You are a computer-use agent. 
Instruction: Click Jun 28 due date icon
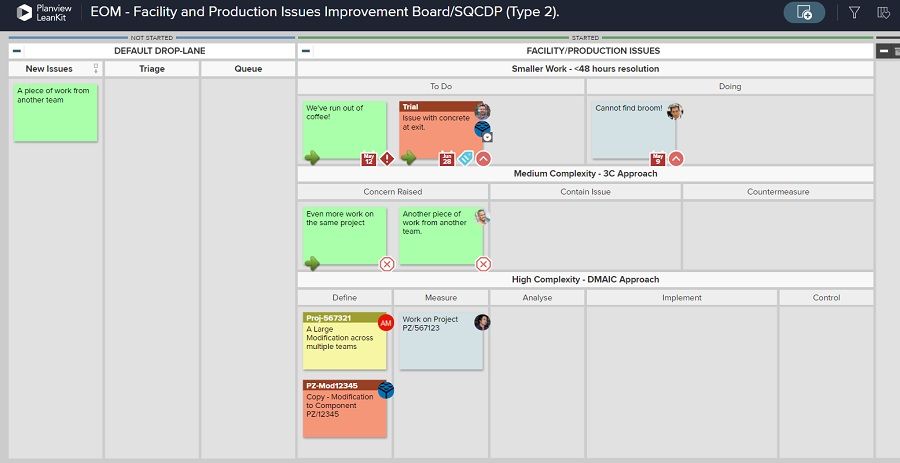click(x=447, y=159)
